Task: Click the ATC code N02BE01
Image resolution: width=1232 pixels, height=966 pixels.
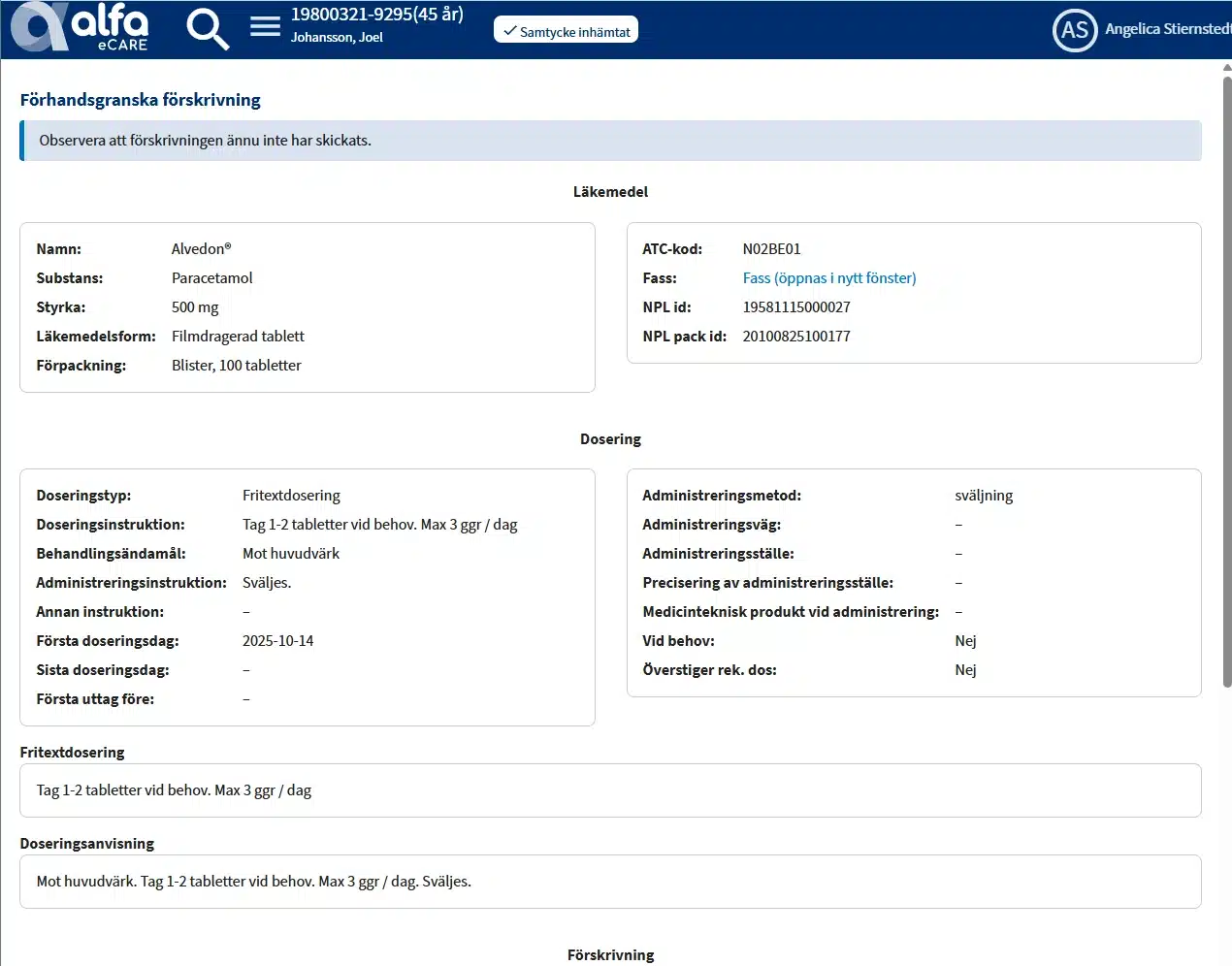Action: (771, 249)
